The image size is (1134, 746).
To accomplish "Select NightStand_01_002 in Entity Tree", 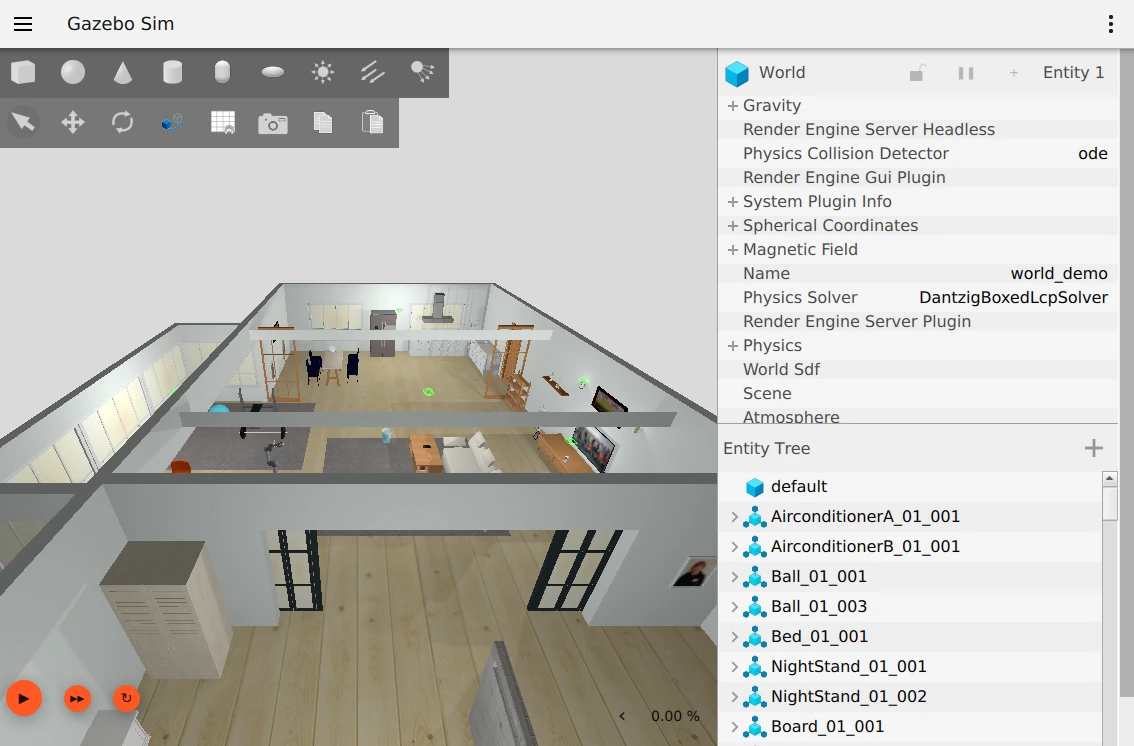I will click(x=910, y=697).
